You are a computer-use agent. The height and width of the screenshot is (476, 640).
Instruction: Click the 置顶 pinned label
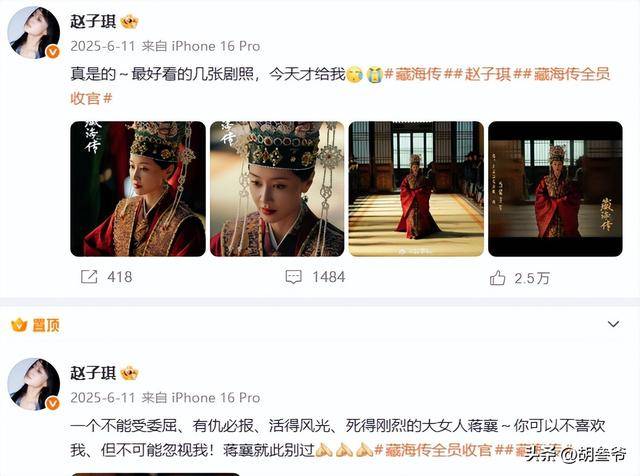(46, 325)
